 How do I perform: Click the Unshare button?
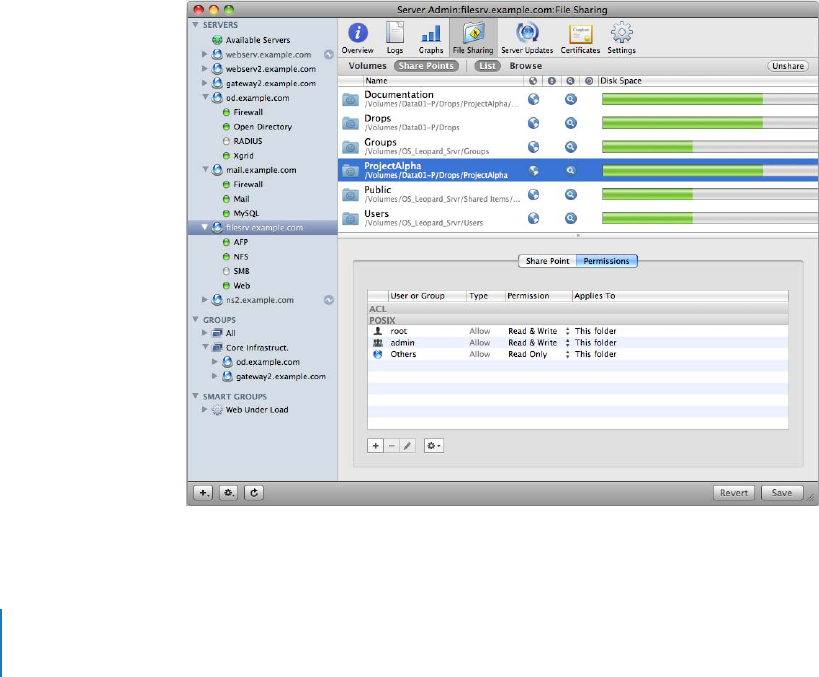[788, 66]
